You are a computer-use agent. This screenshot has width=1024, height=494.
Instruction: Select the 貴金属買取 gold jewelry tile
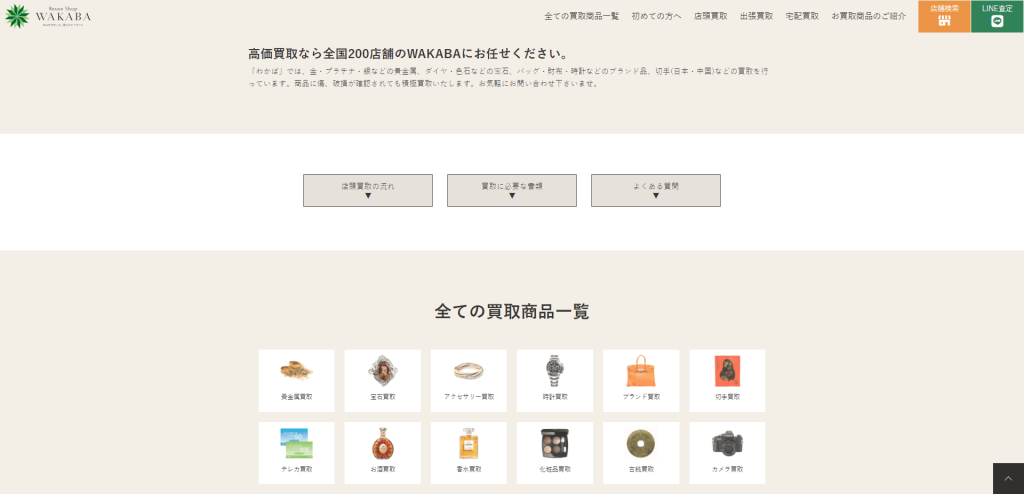tap(296, 380)
